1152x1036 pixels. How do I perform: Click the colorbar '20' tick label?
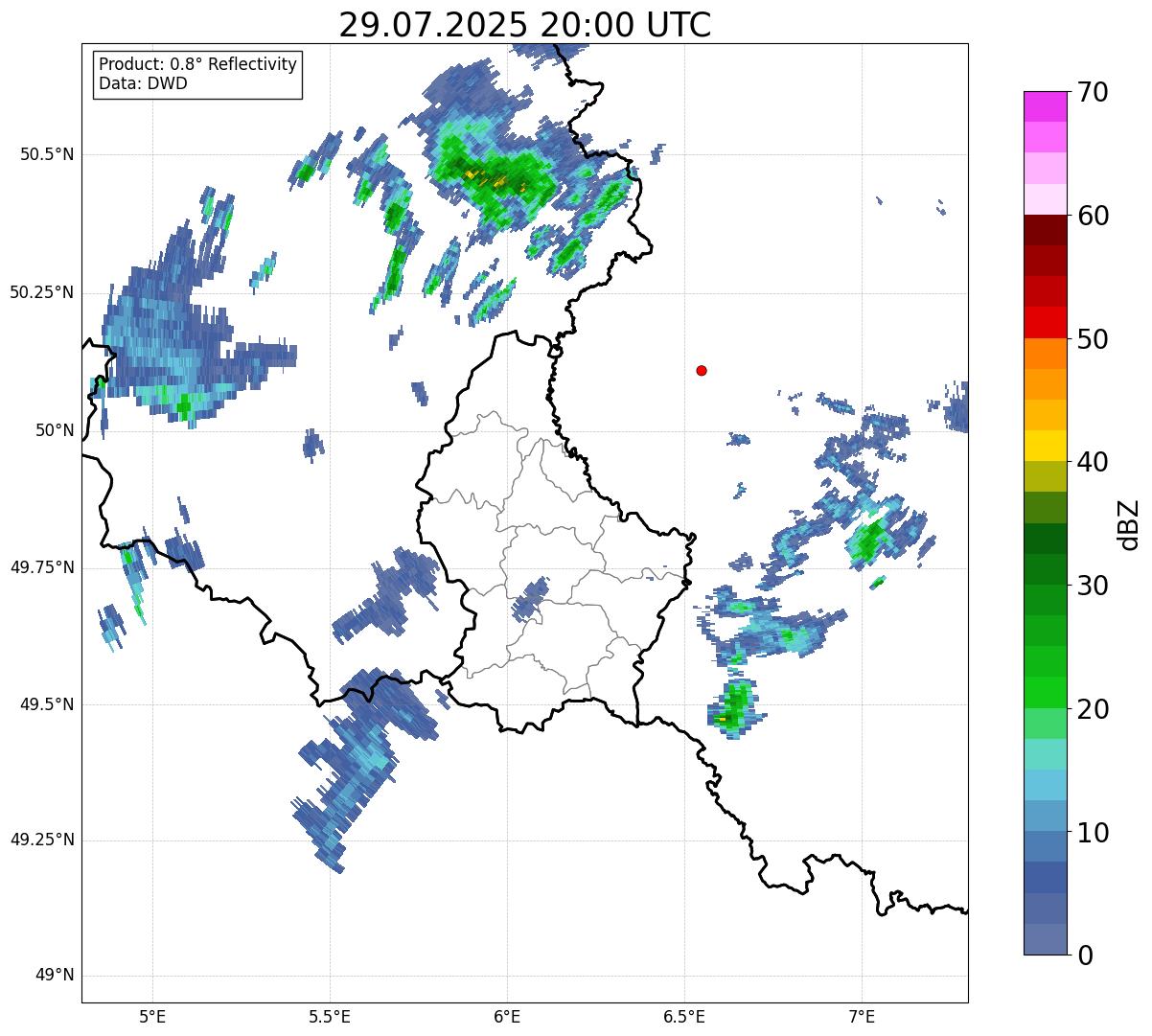[1093, 709]
